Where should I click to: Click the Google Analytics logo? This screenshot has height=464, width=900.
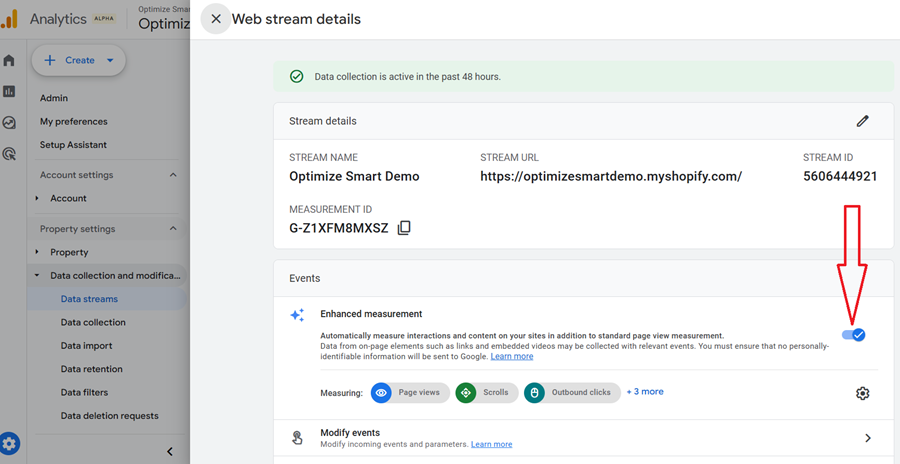point(9,19)
